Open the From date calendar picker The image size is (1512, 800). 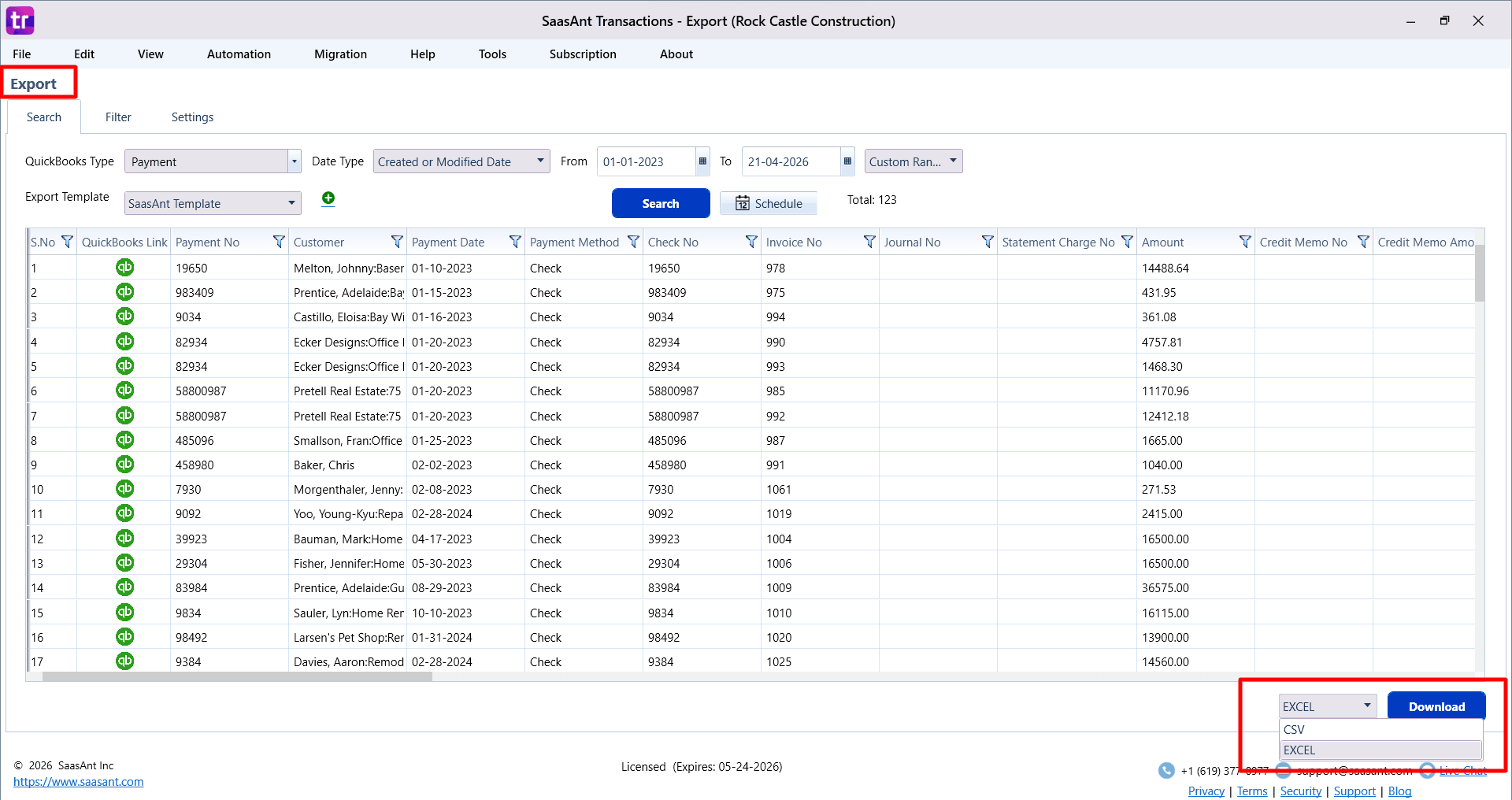tap(702, 161)
